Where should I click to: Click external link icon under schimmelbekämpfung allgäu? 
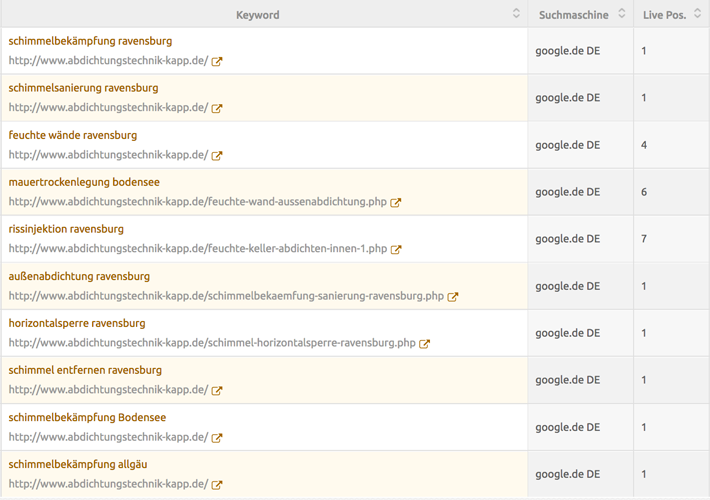pos(217,484)
